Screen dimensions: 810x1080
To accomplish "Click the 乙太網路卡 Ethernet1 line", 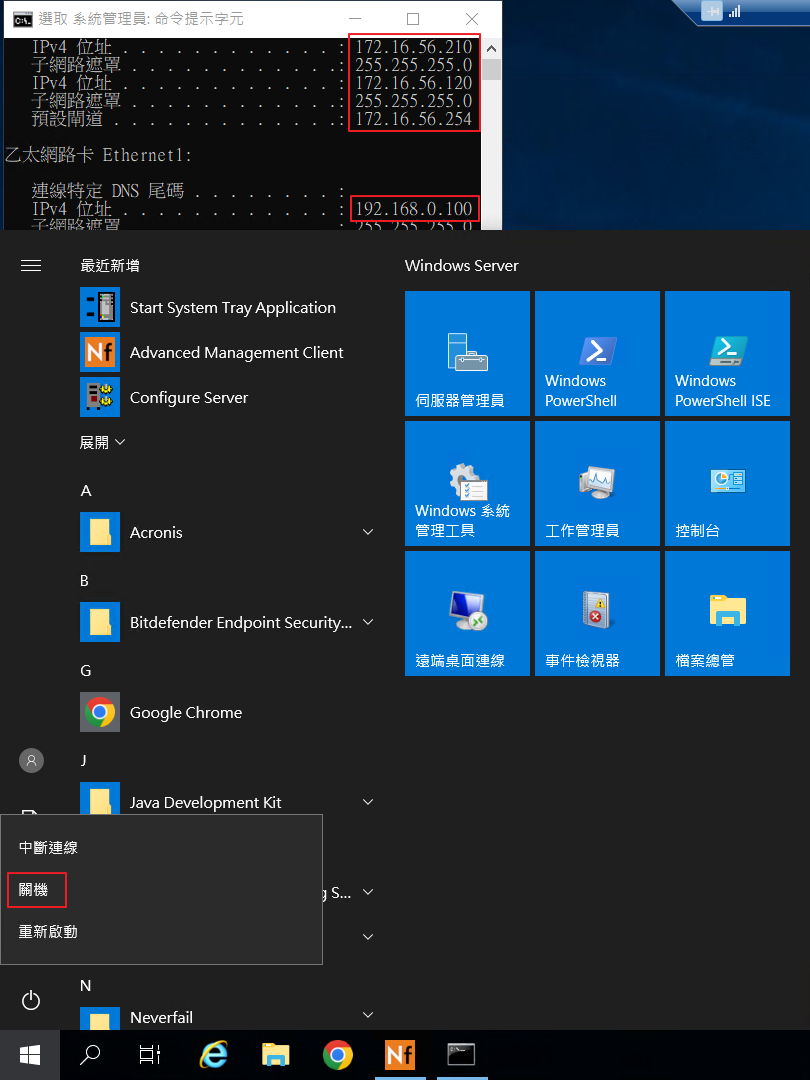I will pos(98,155).
